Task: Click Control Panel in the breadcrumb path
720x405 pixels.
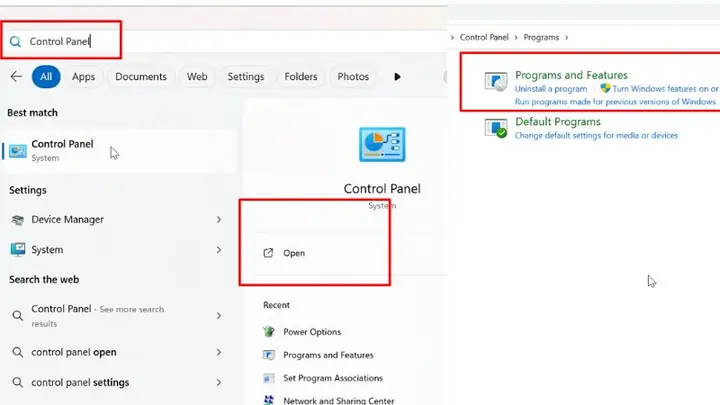Action: tap(484, 37)
